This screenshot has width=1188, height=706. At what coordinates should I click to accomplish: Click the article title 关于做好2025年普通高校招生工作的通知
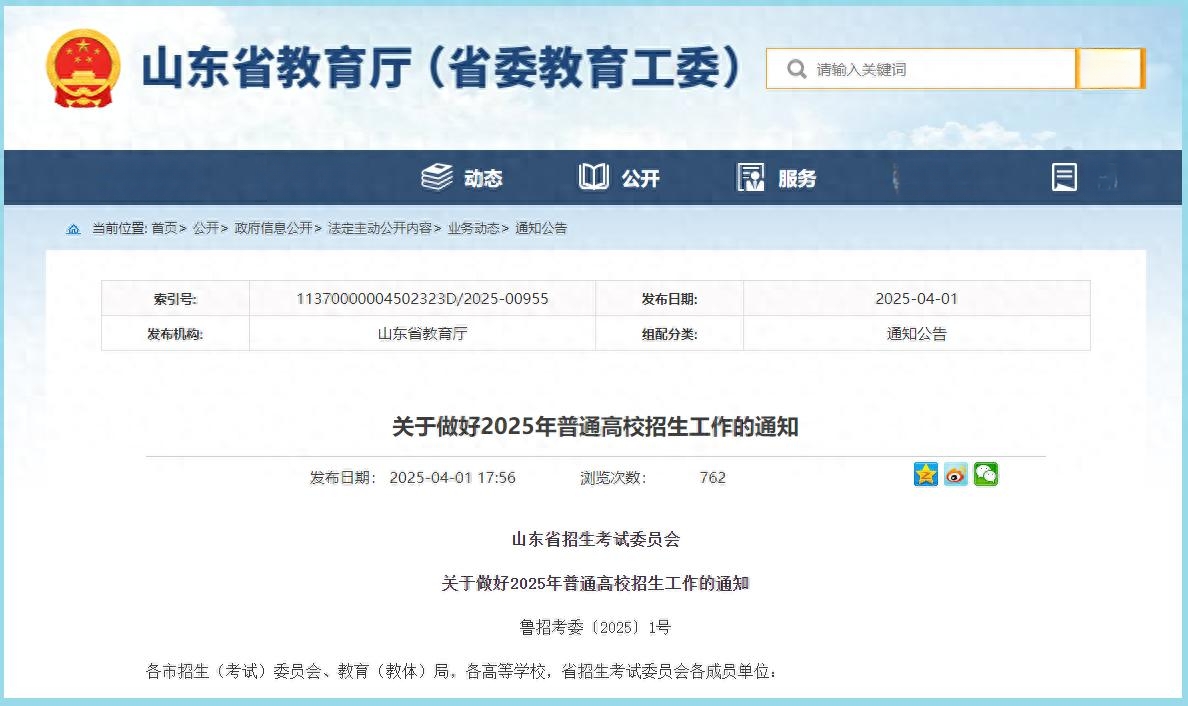[596, 426]
